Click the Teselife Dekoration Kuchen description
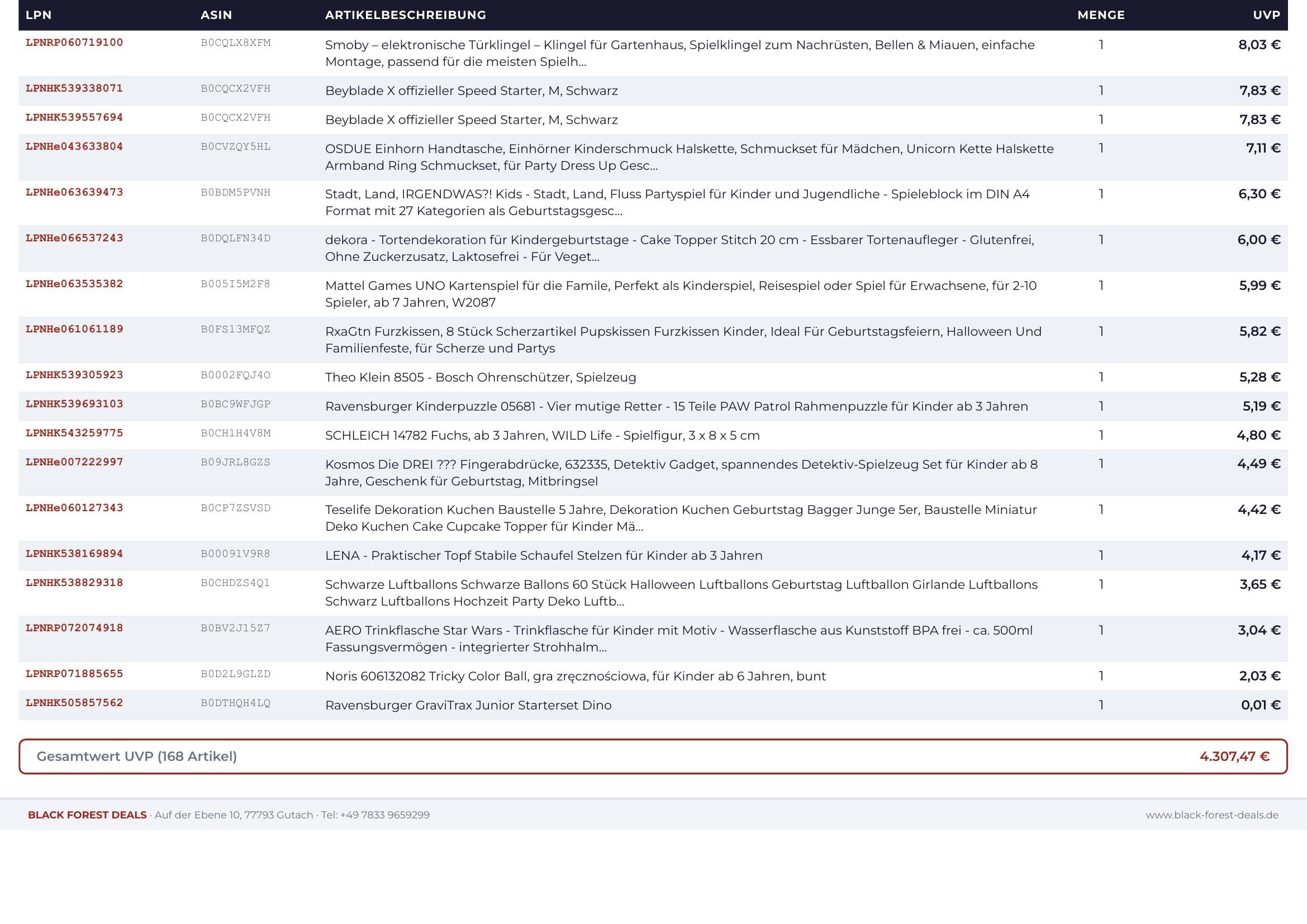The width and height of the screenshot is (1307, 924). [681, 518]
